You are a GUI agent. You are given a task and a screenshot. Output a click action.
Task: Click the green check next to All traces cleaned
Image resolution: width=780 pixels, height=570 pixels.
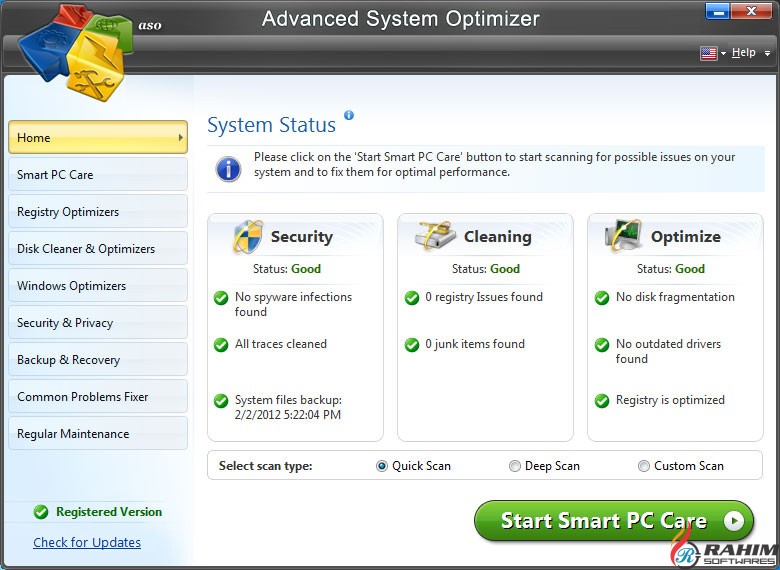pyautogui.click(x=221, y=345)
